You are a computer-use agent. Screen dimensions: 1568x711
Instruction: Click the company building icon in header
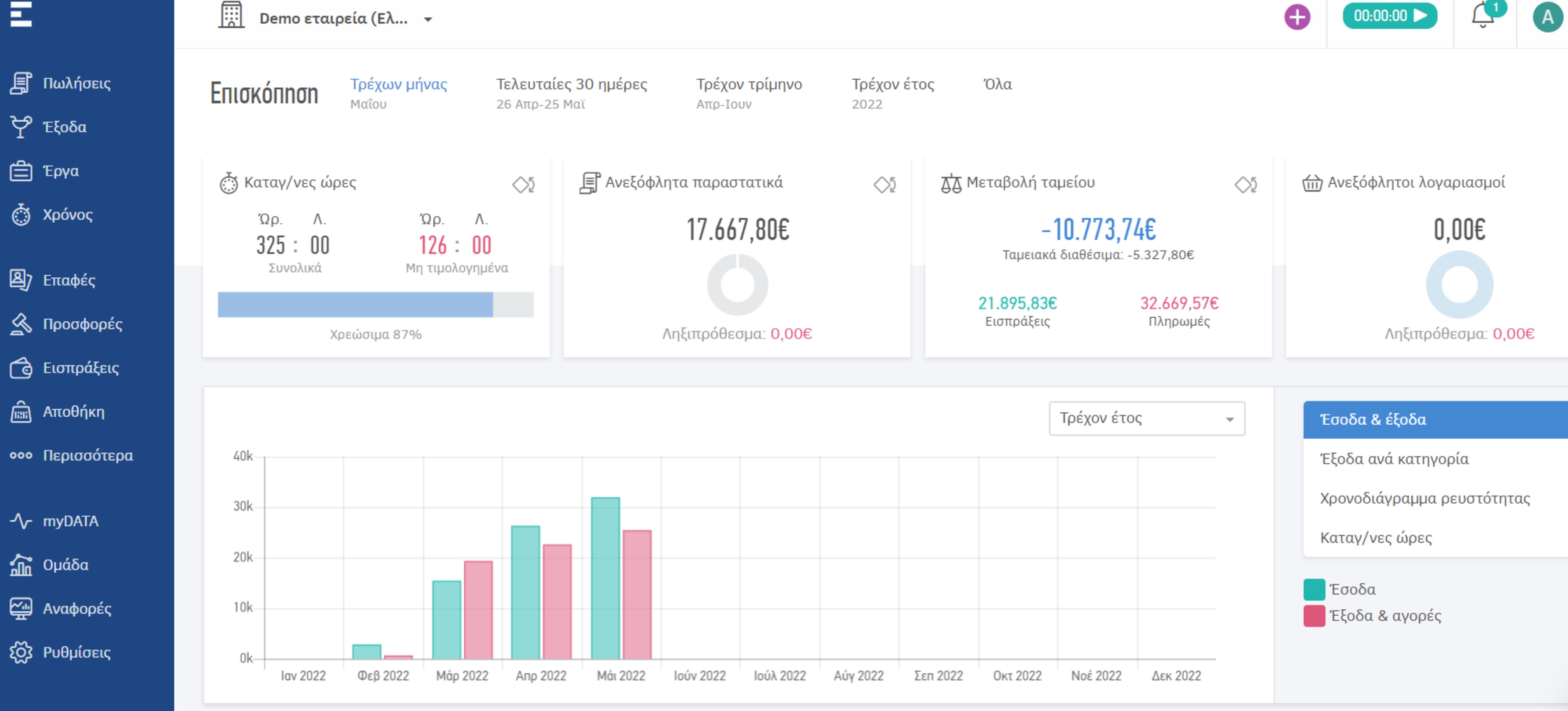point(231,15)
